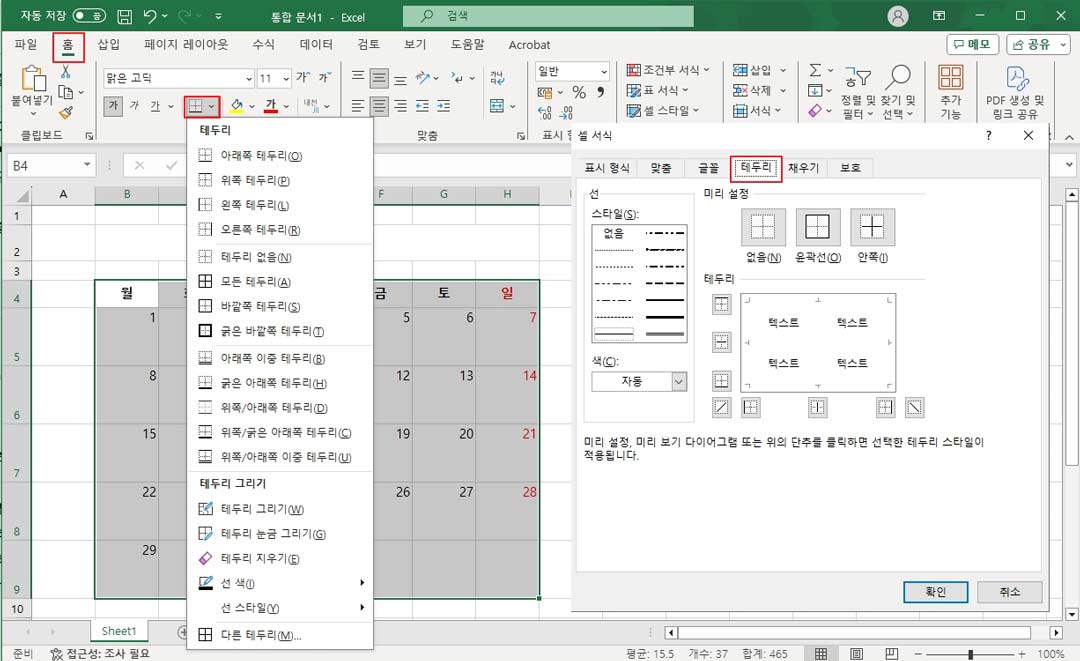
Task: Open the font size dropdown
Action: (x=285, y=78)
